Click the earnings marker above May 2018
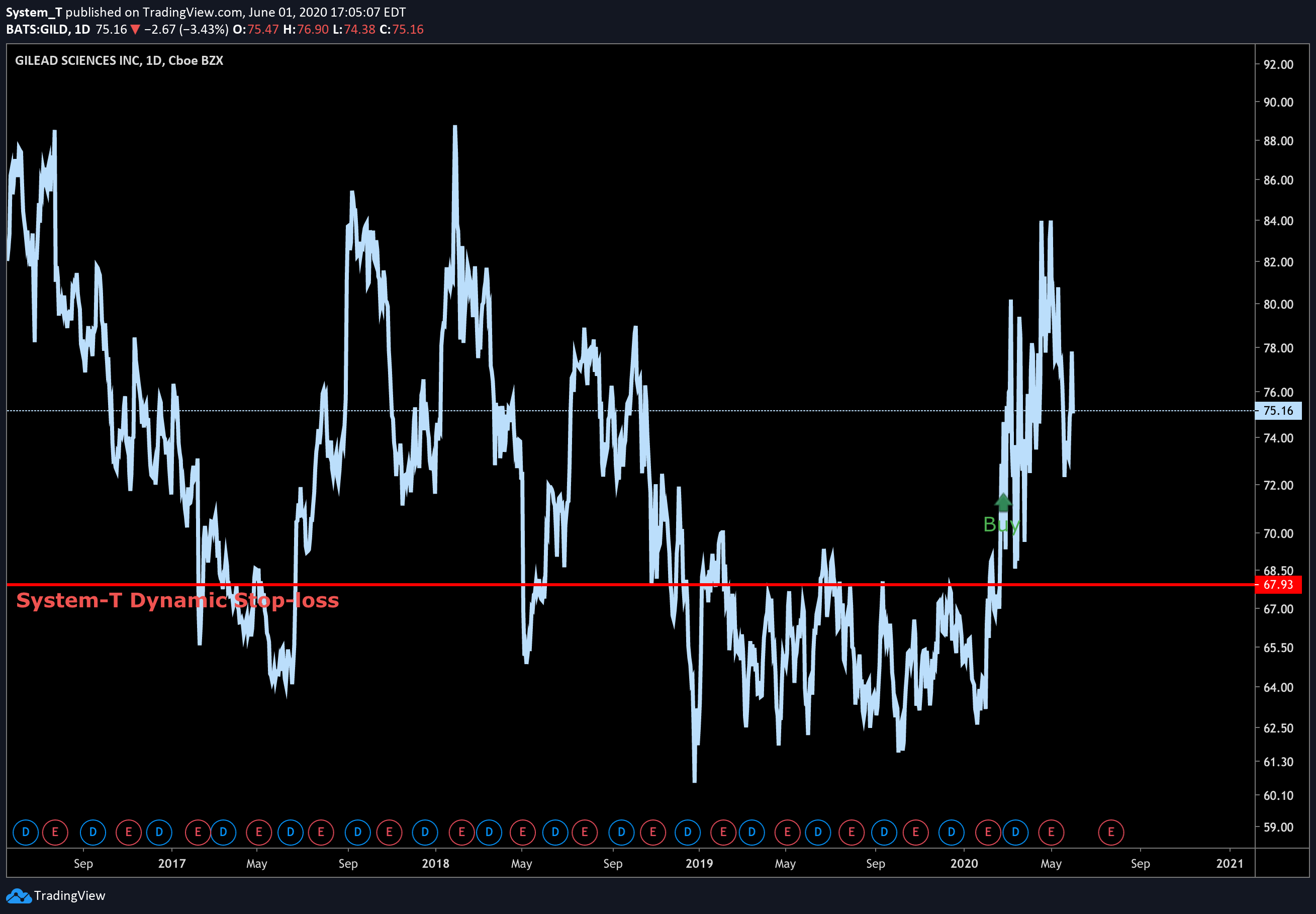Screen dimensions: 1316x914 pos(522,832)
